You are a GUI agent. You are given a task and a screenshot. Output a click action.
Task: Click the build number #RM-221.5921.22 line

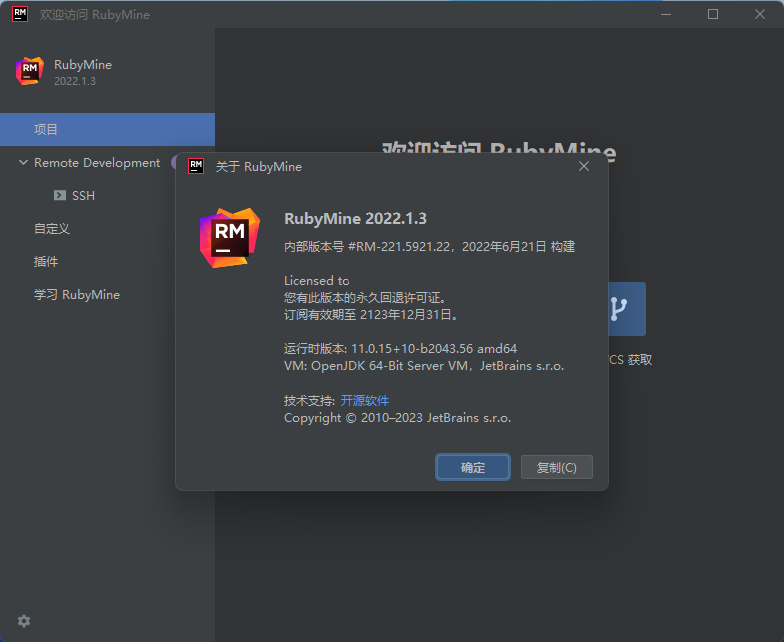point(430,246)
